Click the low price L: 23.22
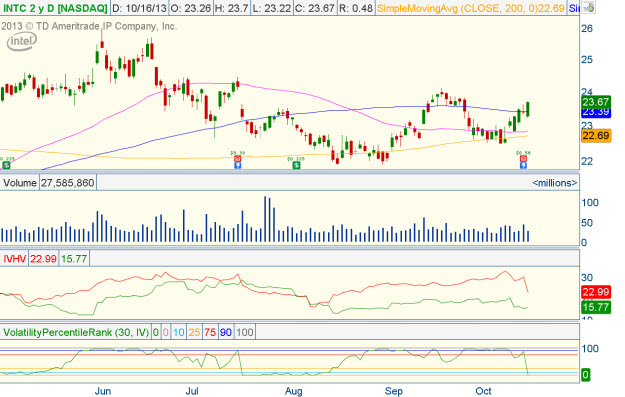The image size is (625, 397). 272,8
